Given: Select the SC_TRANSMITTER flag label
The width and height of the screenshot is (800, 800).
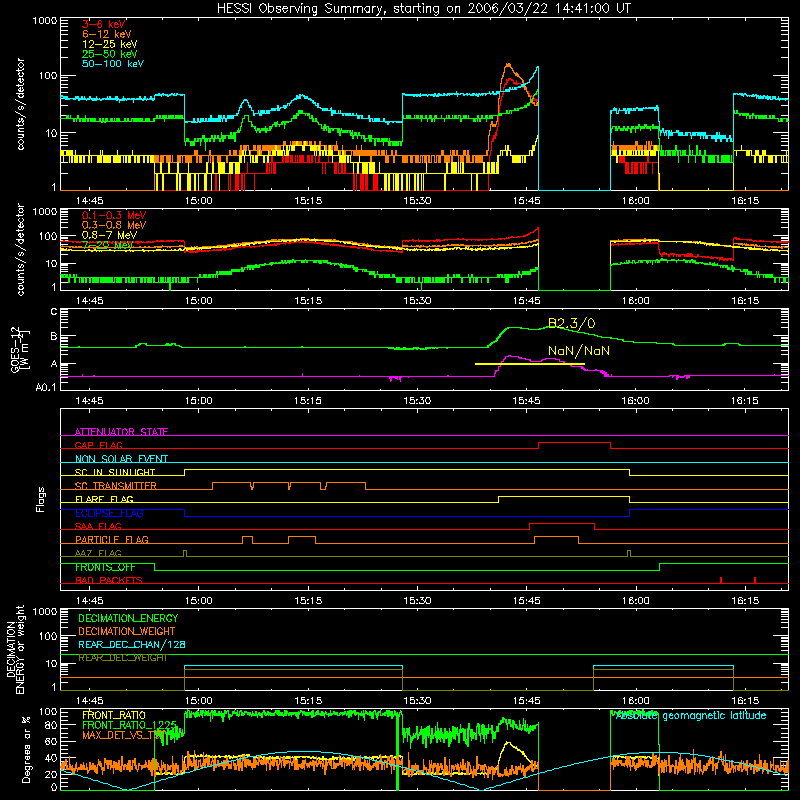Looking at the screenshot, I should point(116,485).
